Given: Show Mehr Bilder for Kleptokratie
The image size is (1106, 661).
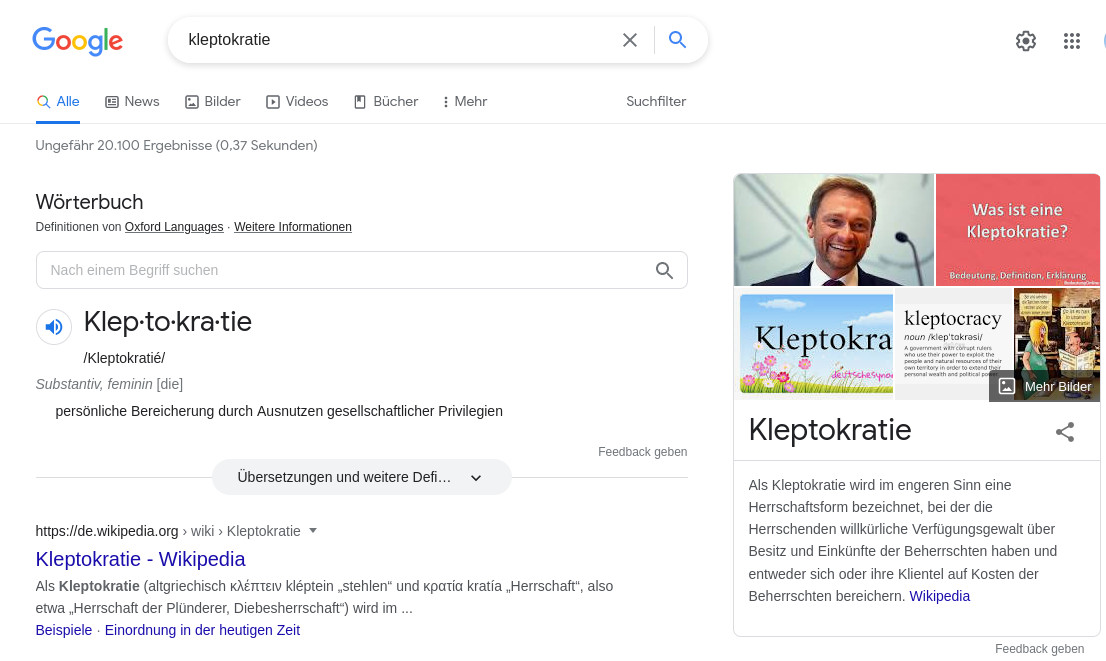Looking at the screenshot, I should point(1044,386).
